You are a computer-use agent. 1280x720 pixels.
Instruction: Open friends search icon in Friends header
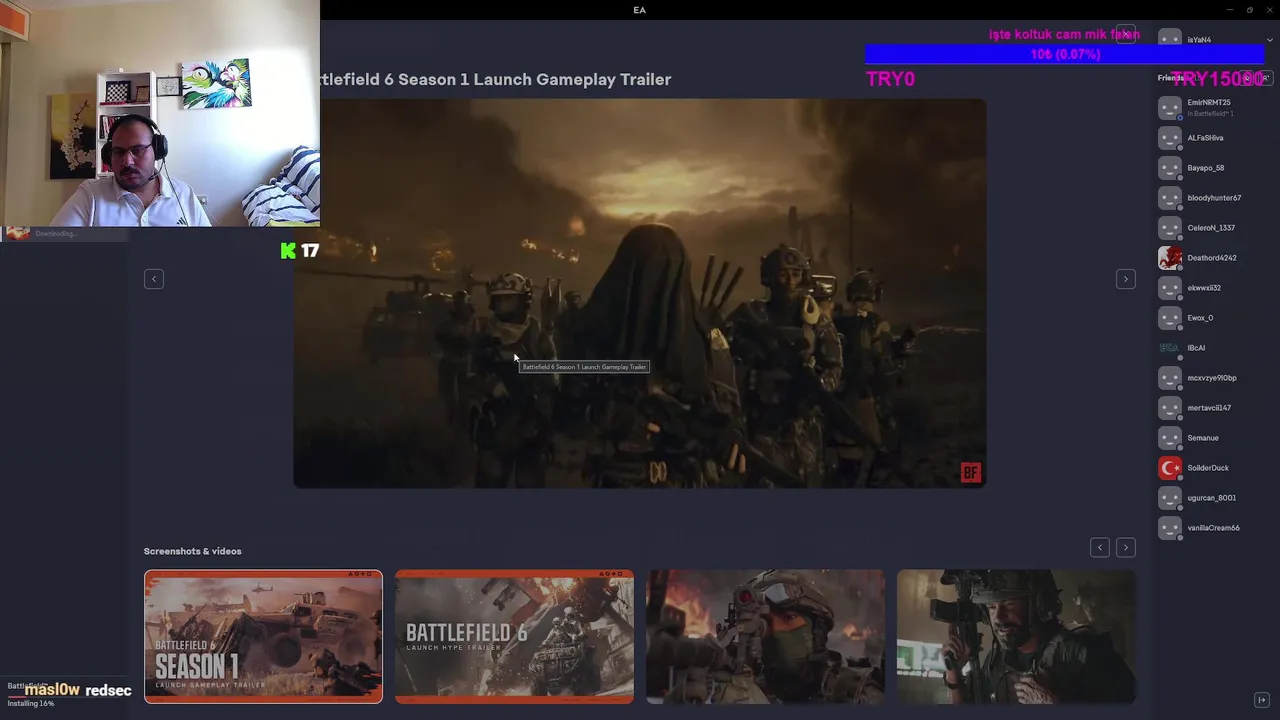[x=1247, y=78]
